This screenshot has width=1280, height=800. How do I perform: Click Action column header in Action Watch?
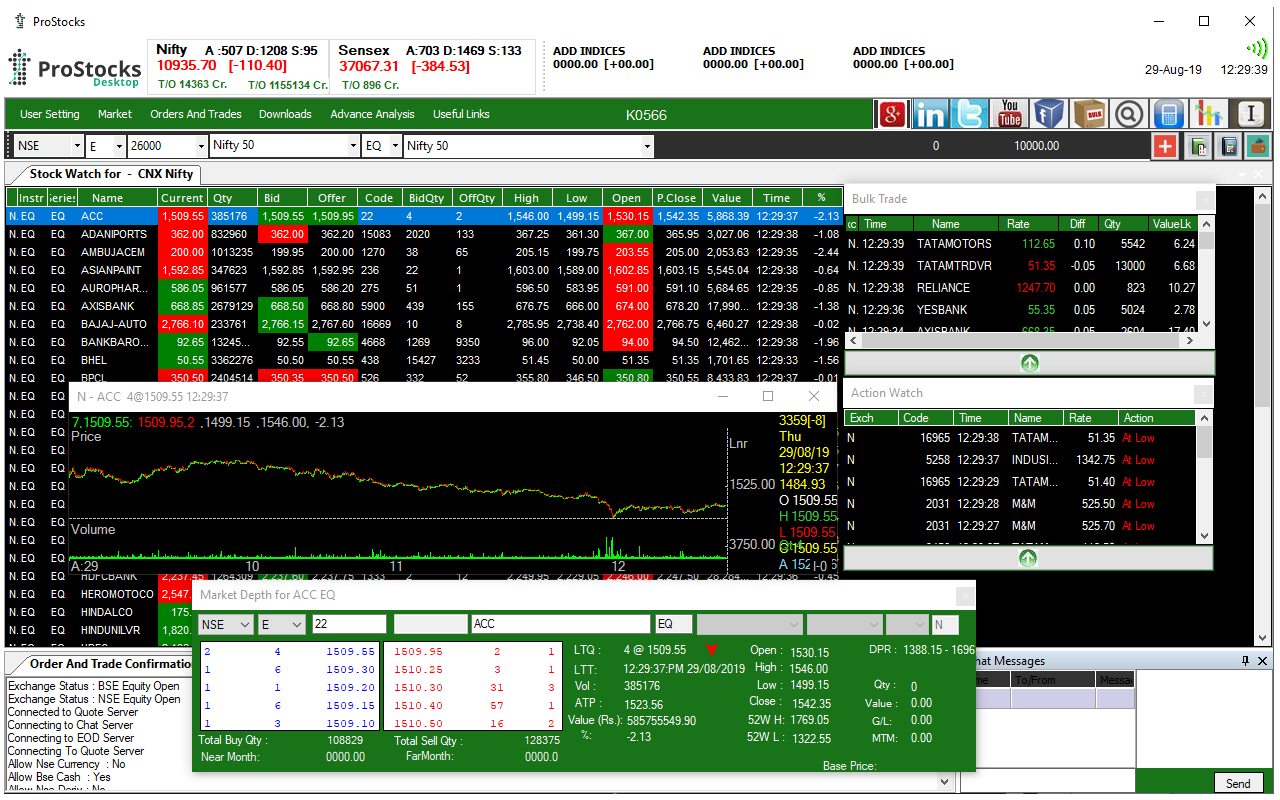(x=1157, y=418)
